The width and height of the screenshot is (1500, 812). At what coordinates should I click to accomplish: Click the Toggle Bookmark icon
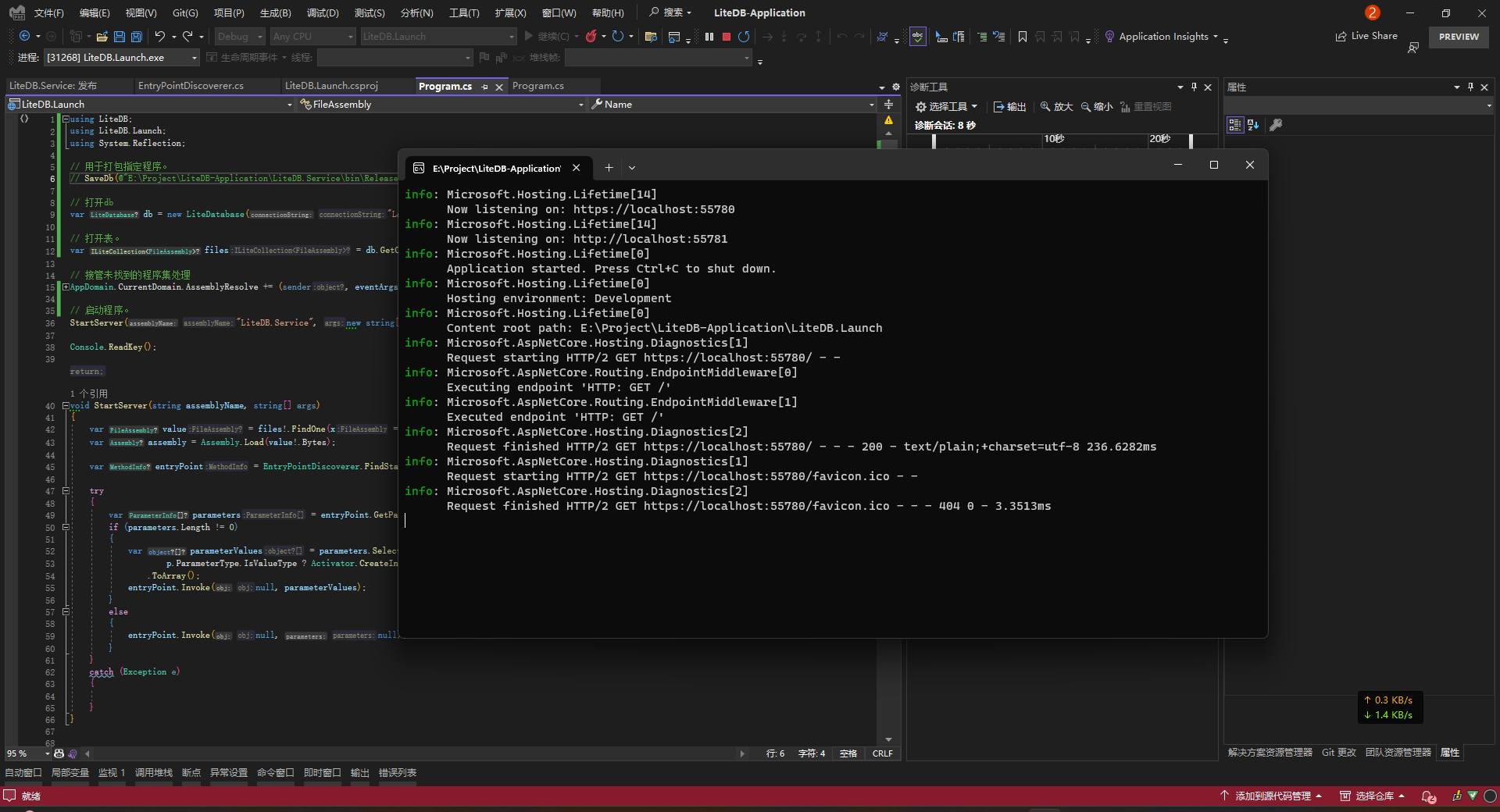tap(1022, 37)
